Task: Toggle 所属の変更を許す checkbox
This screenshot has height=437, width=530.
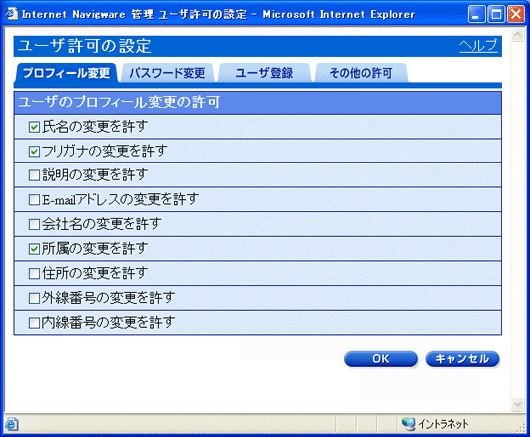Action: 34,249
